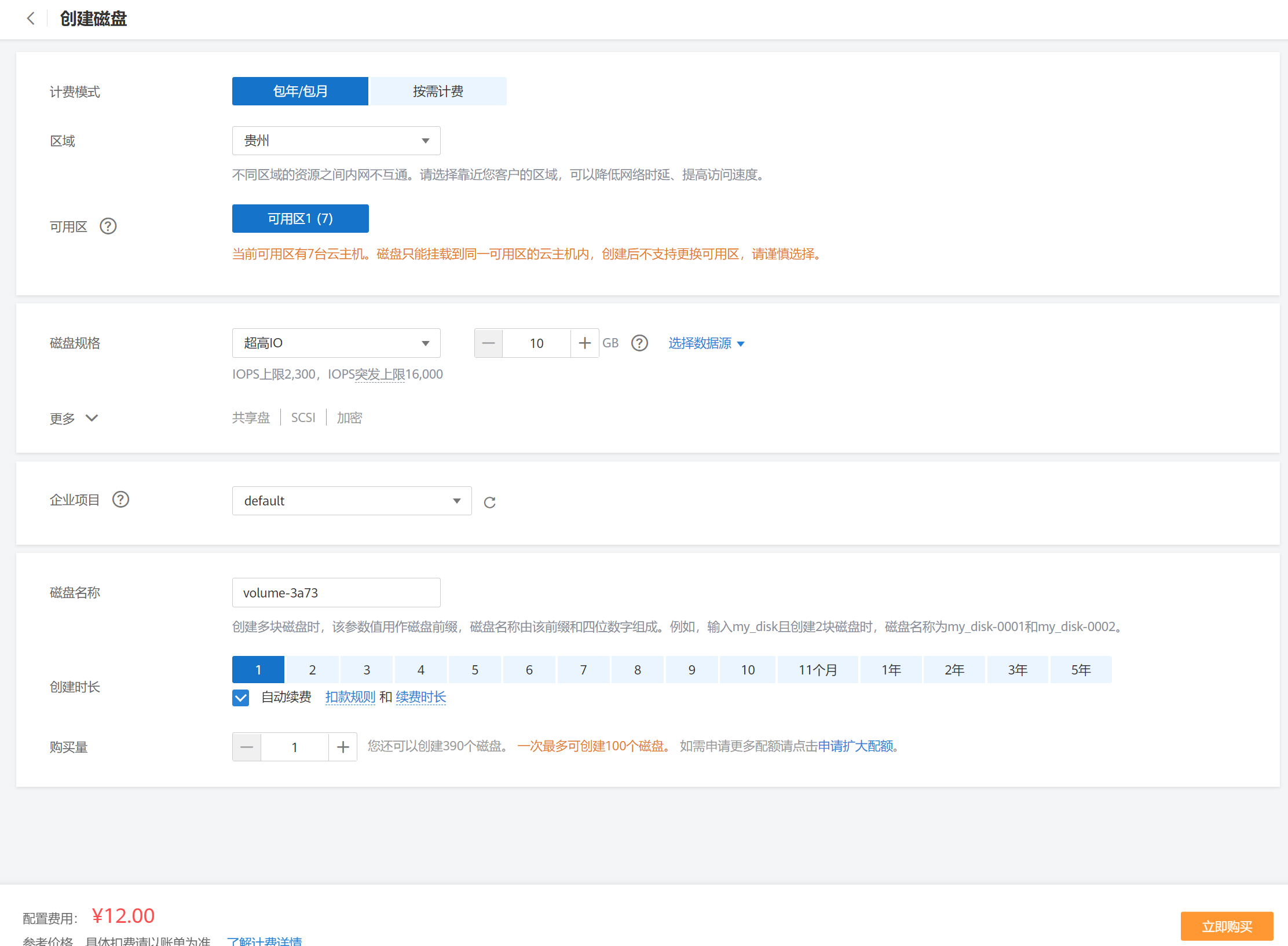The image size is (1288, 946).
Task: Open the 超高IO disk type dropdown
Action: (336, 343)
